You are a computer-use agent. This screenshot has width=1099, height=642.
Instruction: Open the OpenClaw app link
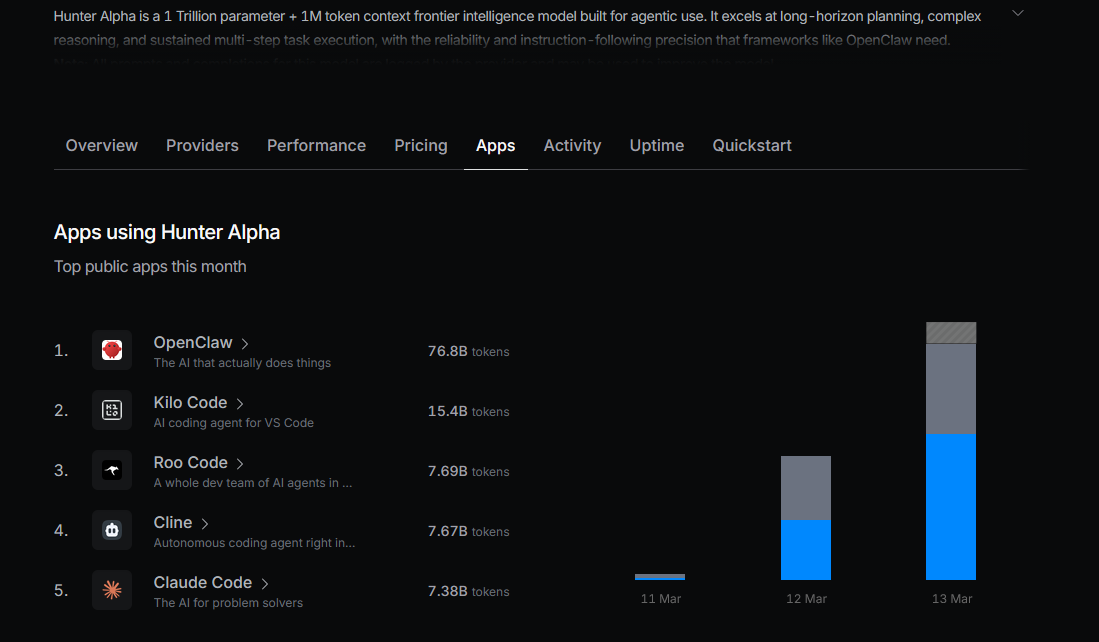pos(193,343)
